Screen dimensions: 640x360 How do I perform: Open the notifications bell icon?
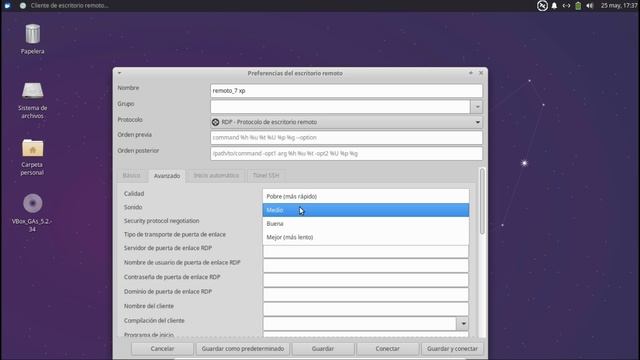coord(554,6)
